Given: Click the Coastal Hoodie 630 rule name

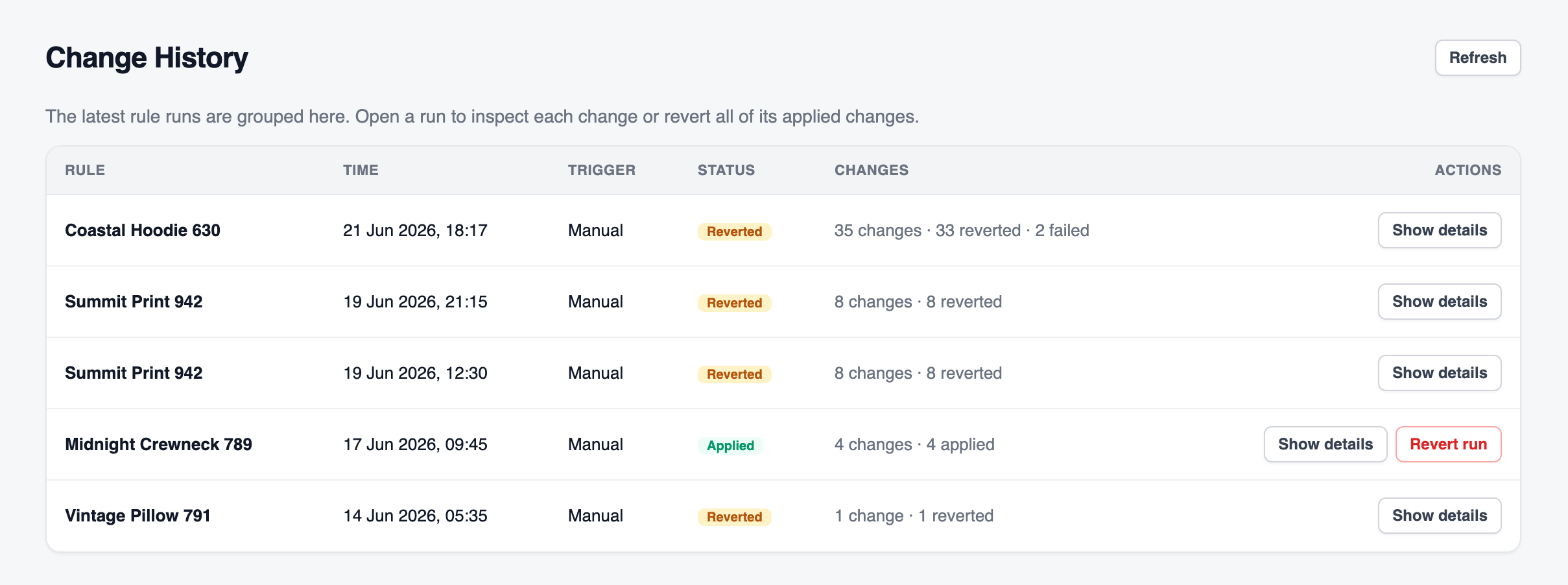Looking at the screenshot, I should point(143,230).
